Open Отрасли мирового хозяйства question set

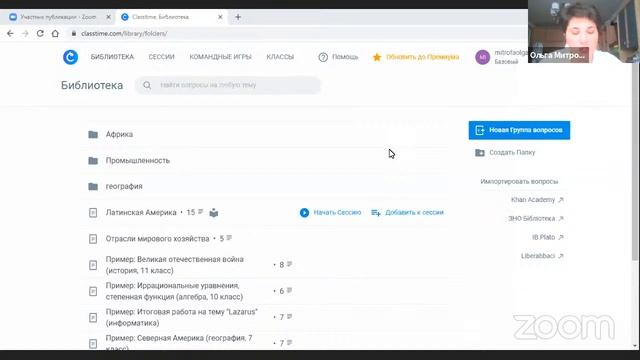tap(157, 239)
